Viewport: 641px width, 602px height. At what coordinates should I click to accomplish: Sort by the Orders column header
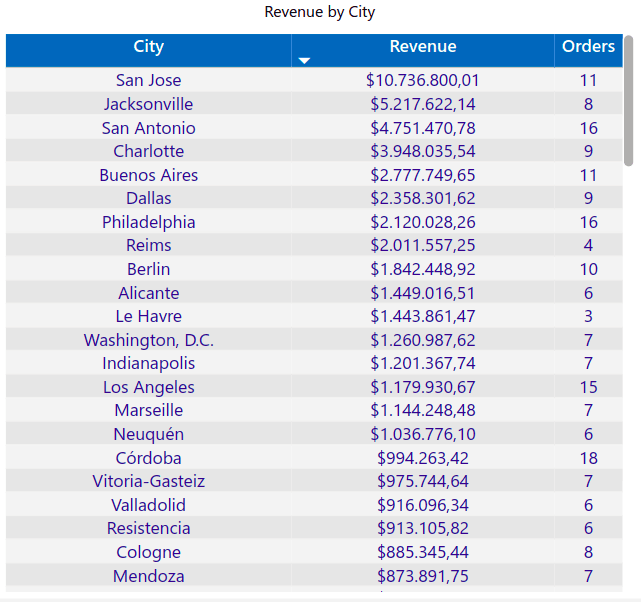pyautogui.click(x=588, y=47)
